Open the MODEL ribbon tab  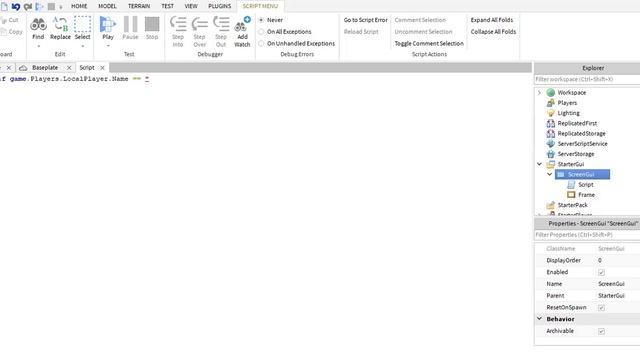pyautogui.click(x=107, y=6)
